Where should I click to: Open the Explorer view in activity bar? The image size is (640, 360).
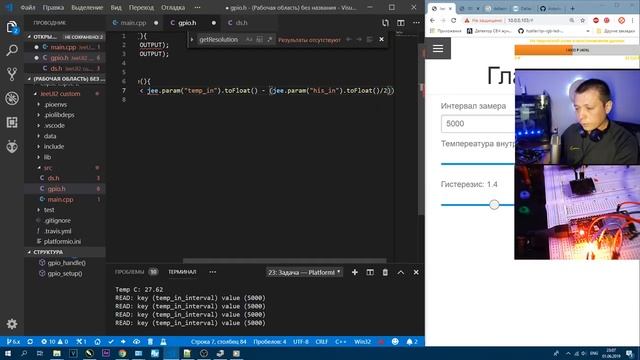12,27
